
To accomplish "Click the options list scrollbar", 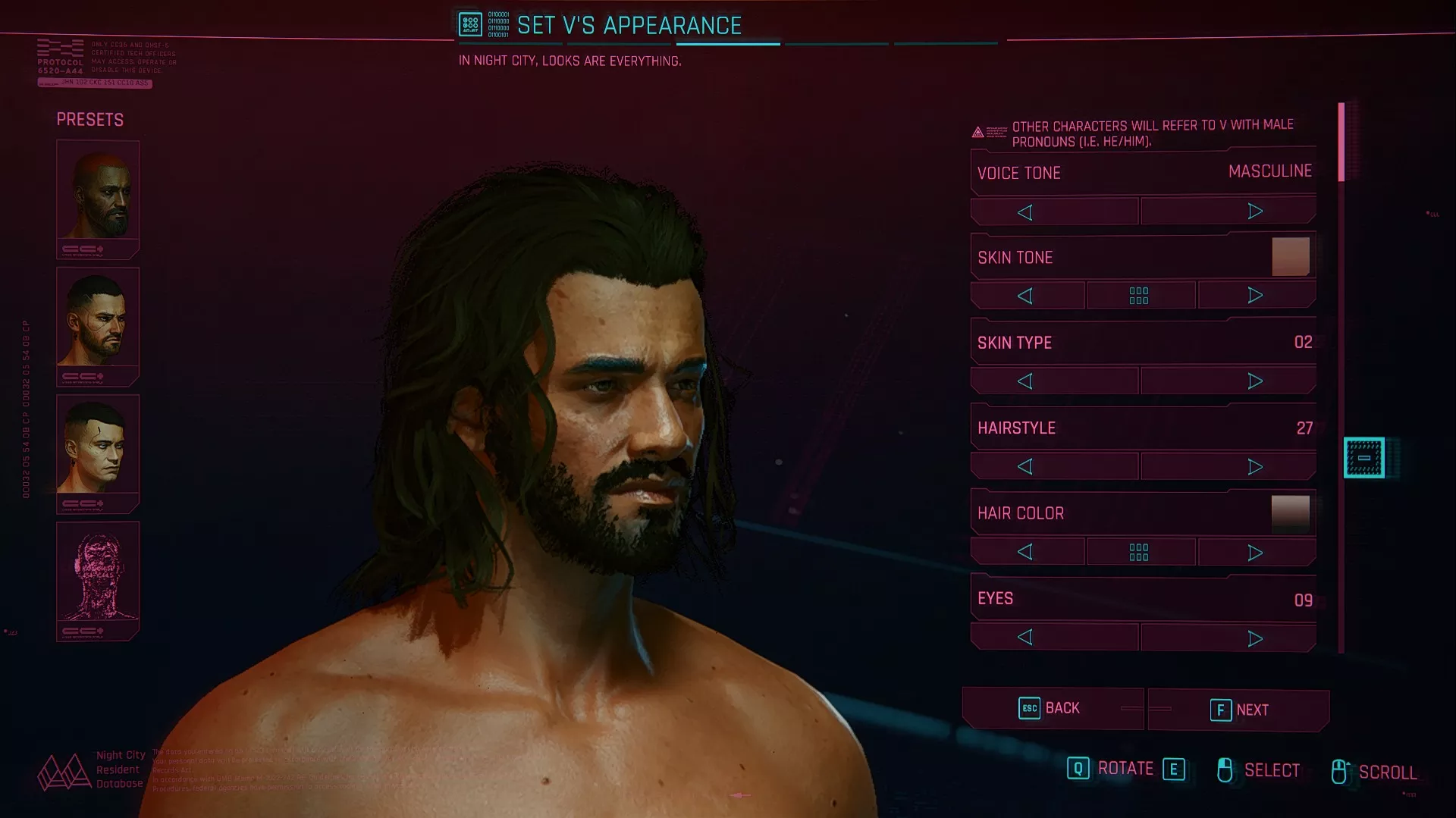I will coord(1341,378).
